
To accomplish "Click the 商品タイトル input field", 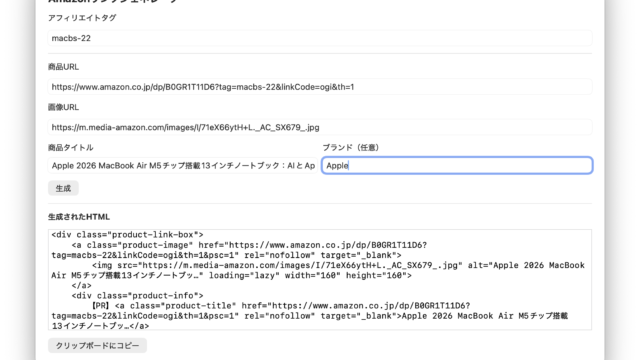I will point(183,166).
